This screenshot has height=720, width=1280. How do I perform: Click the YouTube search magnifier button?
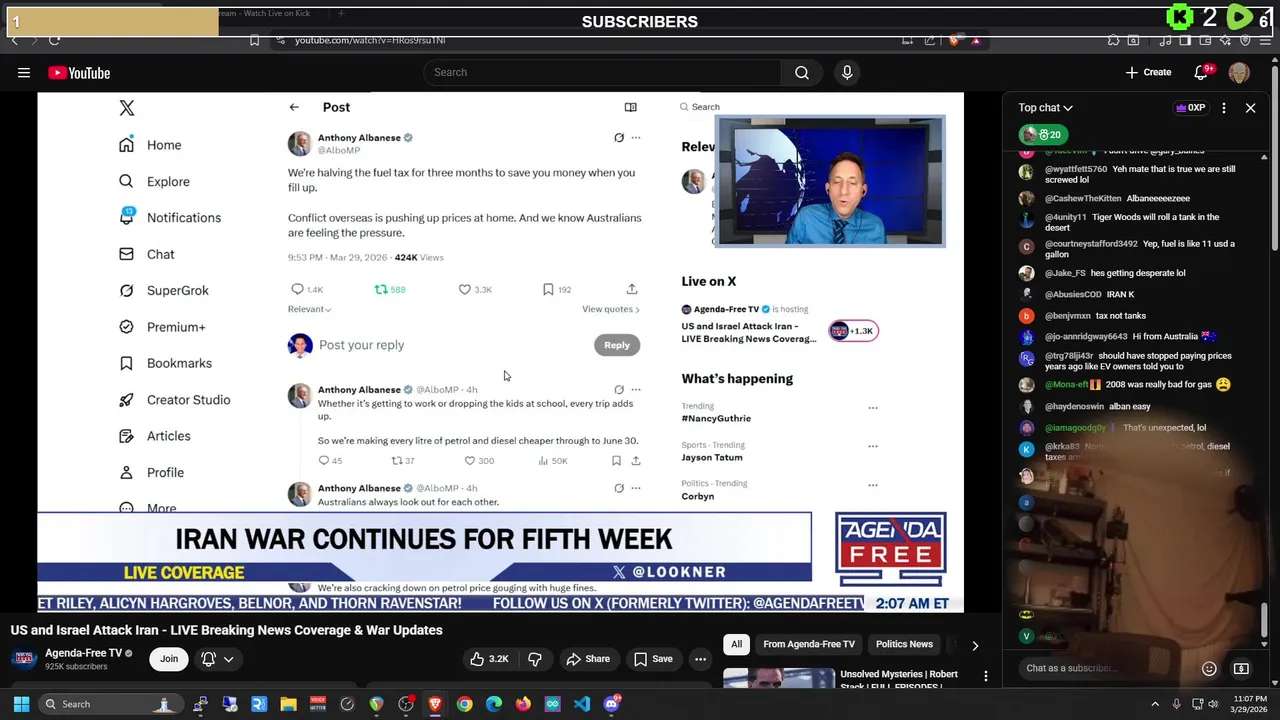(802, 72)
